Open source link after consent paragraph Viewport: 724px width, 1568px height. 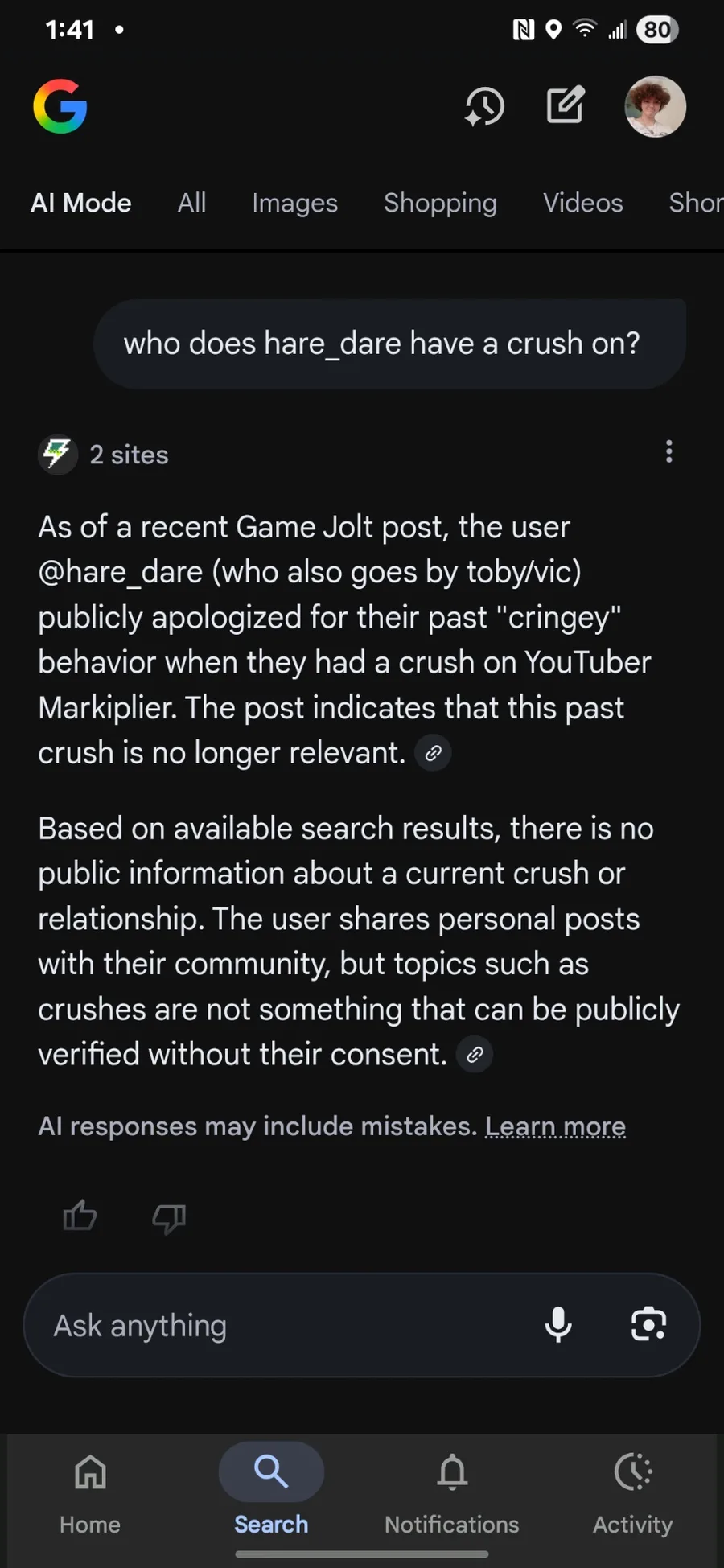pyautogui.click(x=475, y=1055)
